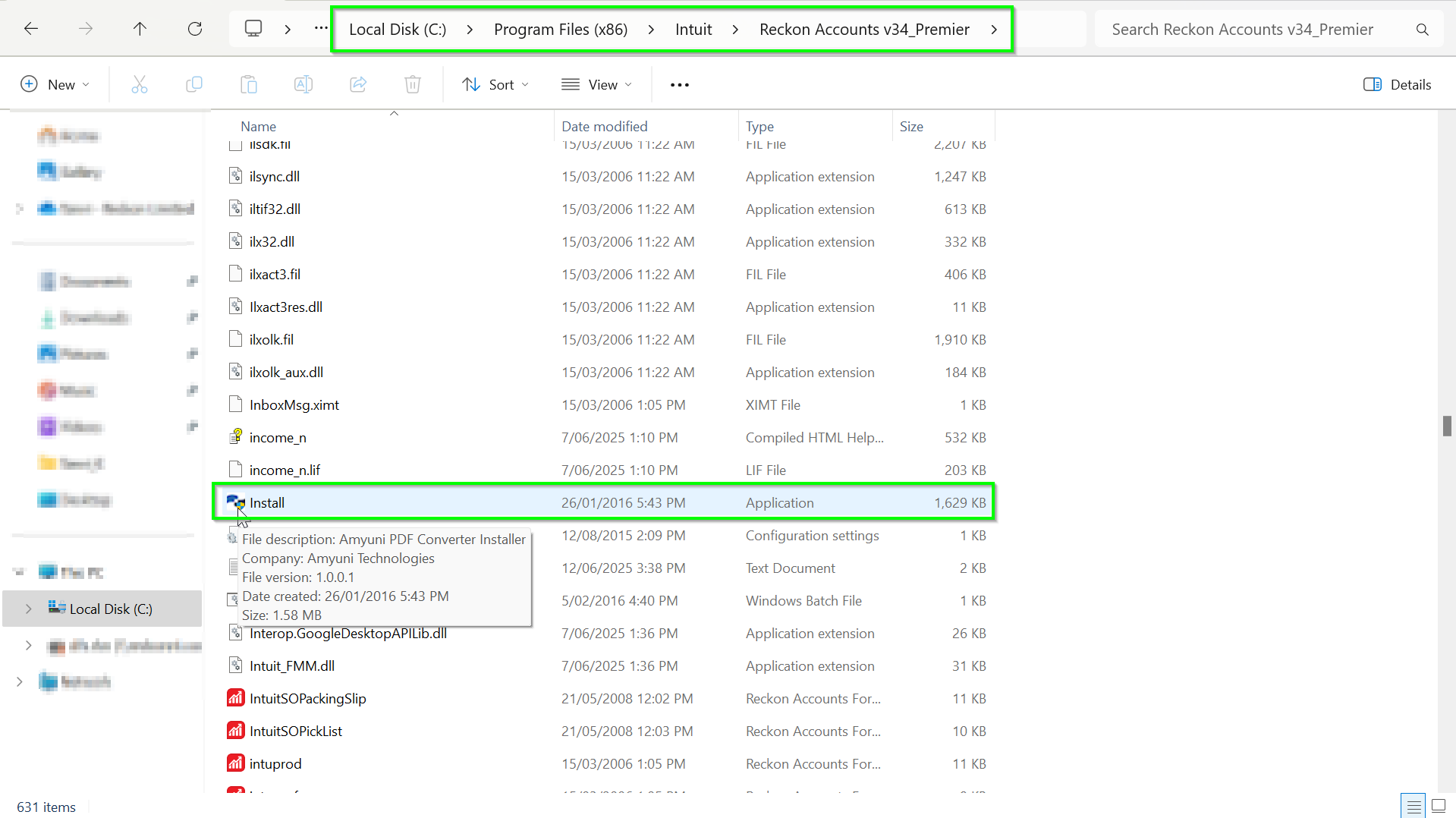
Task: Expand the chevron after Program Files (x86) breadcrumb
Action: click(651, 30)
